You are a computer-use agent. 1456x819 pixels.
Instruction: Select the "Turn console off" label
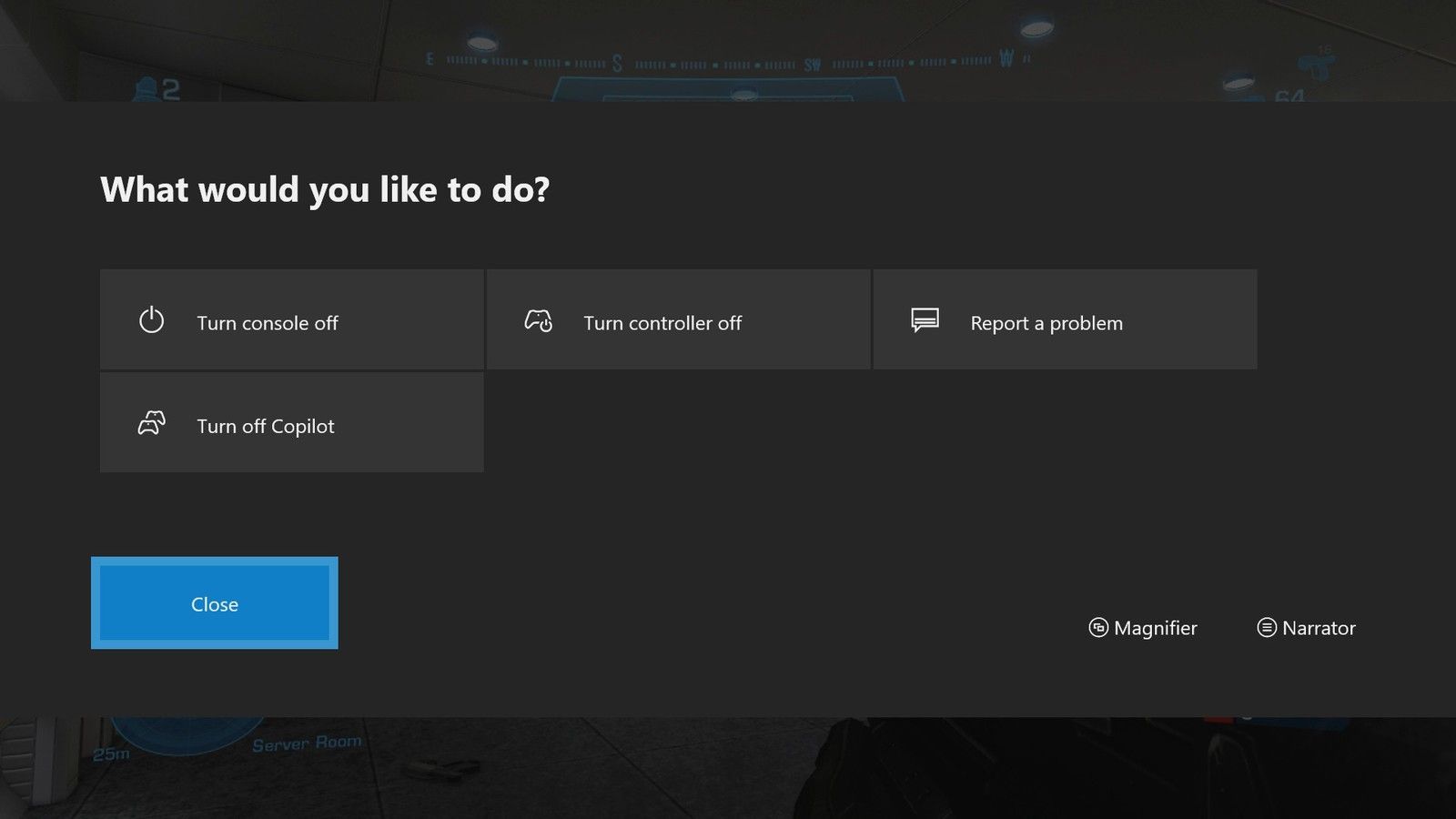point(267,323)
